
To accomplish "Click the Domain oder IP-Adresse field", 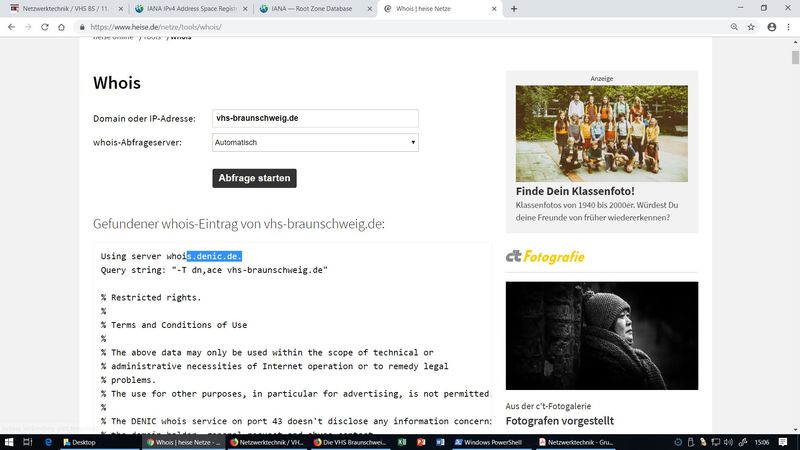I will click(x=315, y=118).
